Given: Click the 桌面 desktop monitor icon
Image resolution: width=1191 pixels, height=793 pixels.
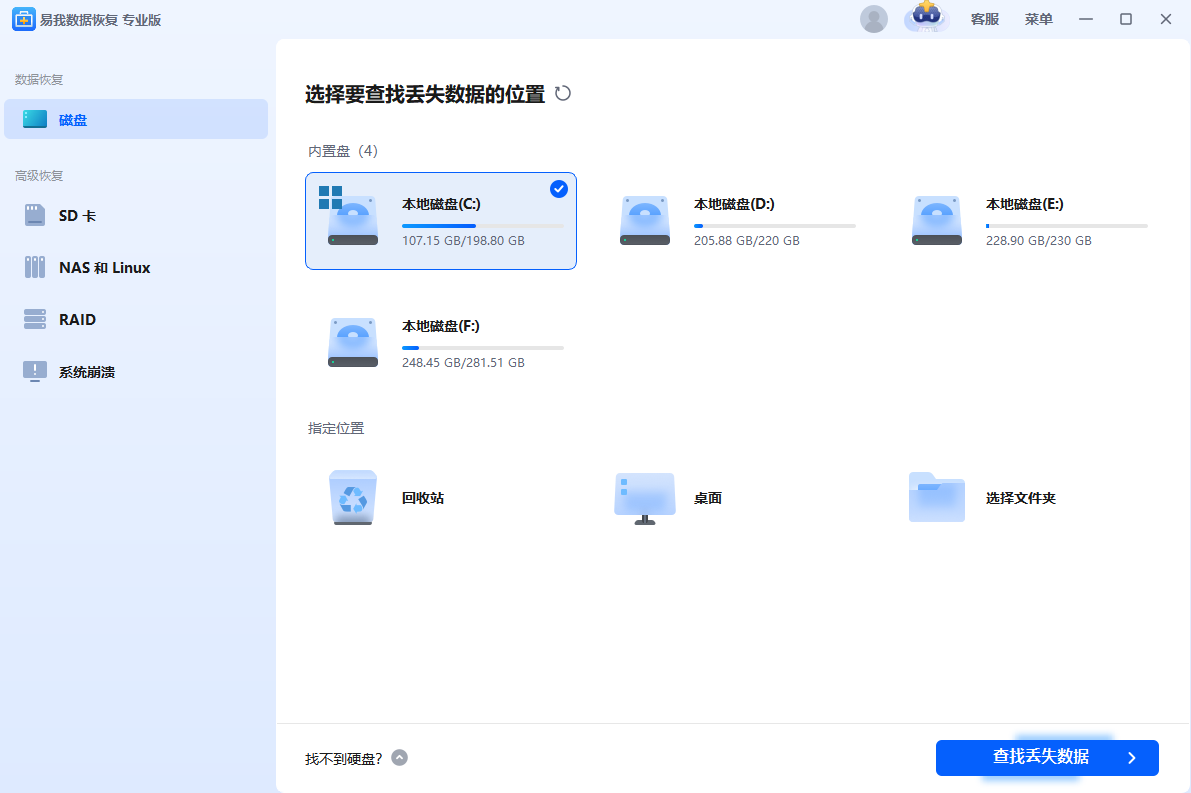Looking at the screenshot, I should tap(645, 498).
